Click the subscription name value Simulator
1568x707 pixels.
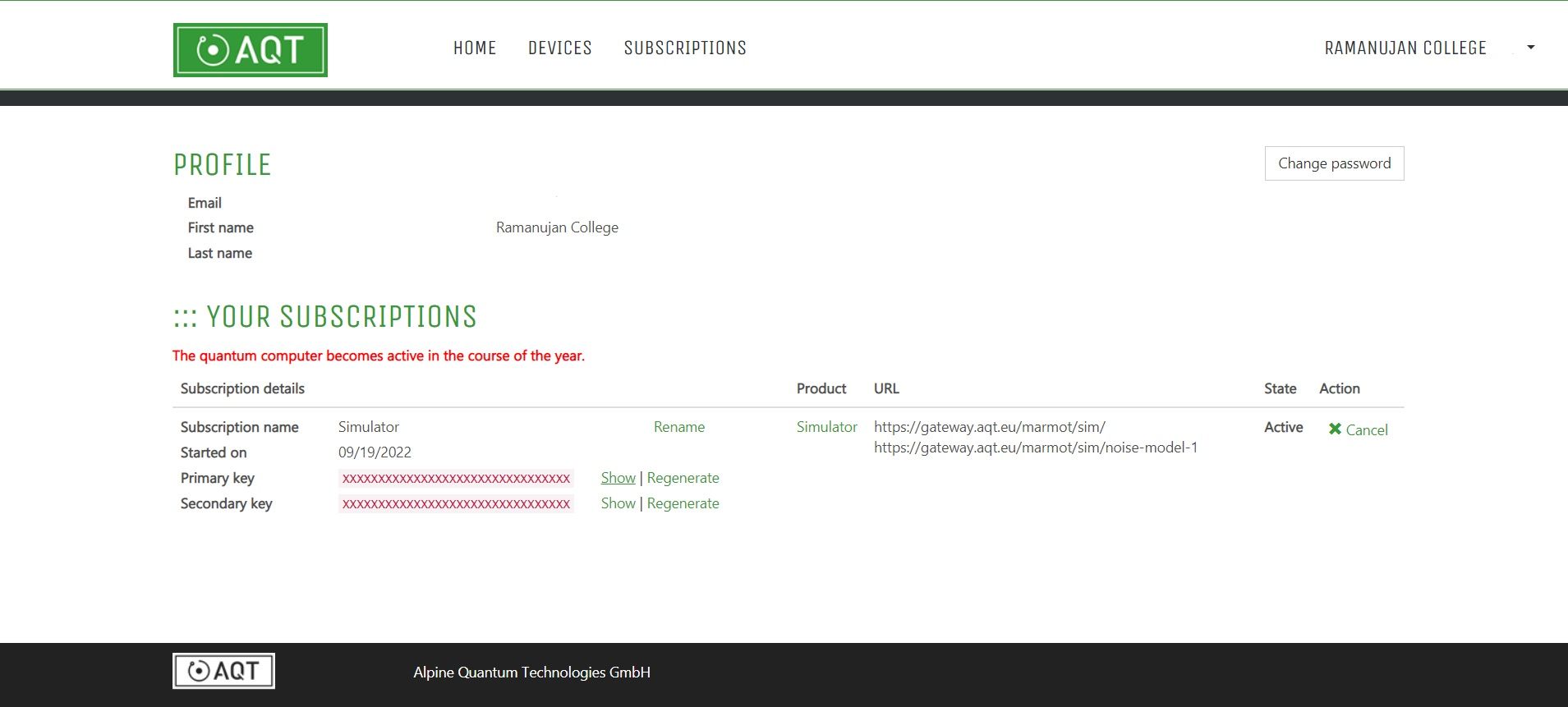pos(368,427)
